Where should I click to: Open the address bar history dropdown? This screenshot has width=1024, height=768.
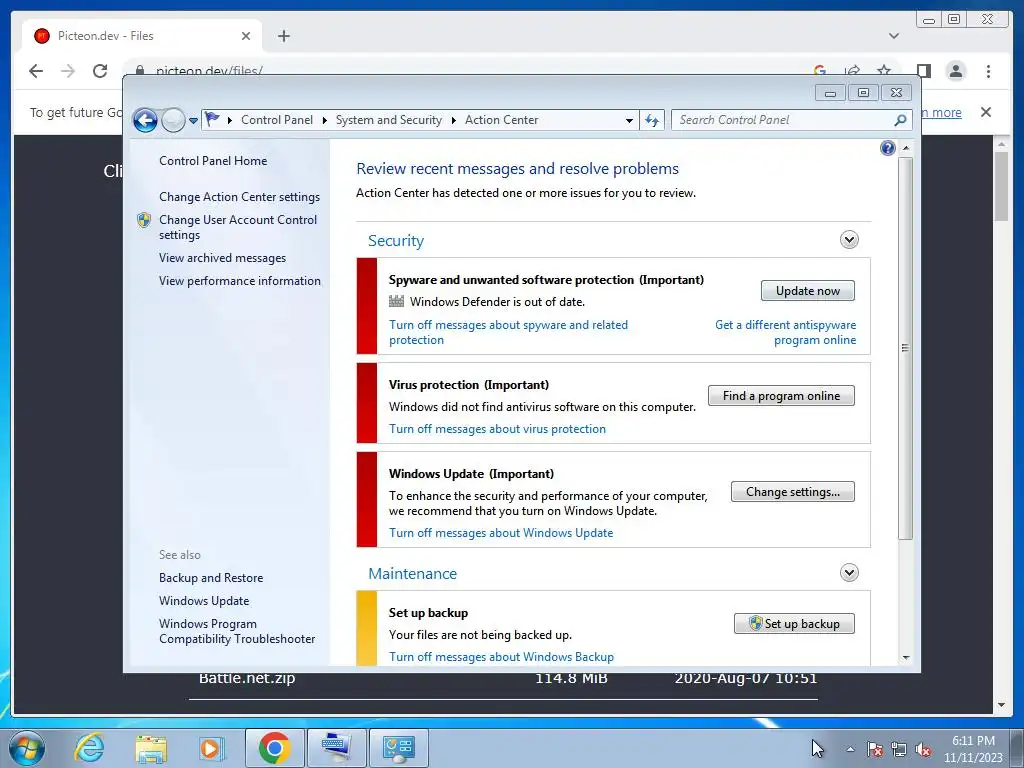[x=629, y=120]
